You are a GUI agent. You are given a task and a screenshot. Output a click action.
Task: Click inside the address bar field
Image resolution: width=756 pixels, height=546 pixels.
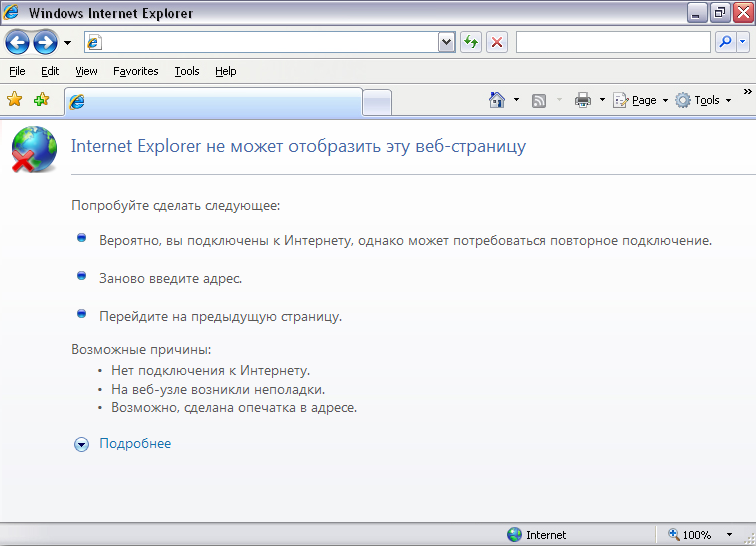(269, 42)
